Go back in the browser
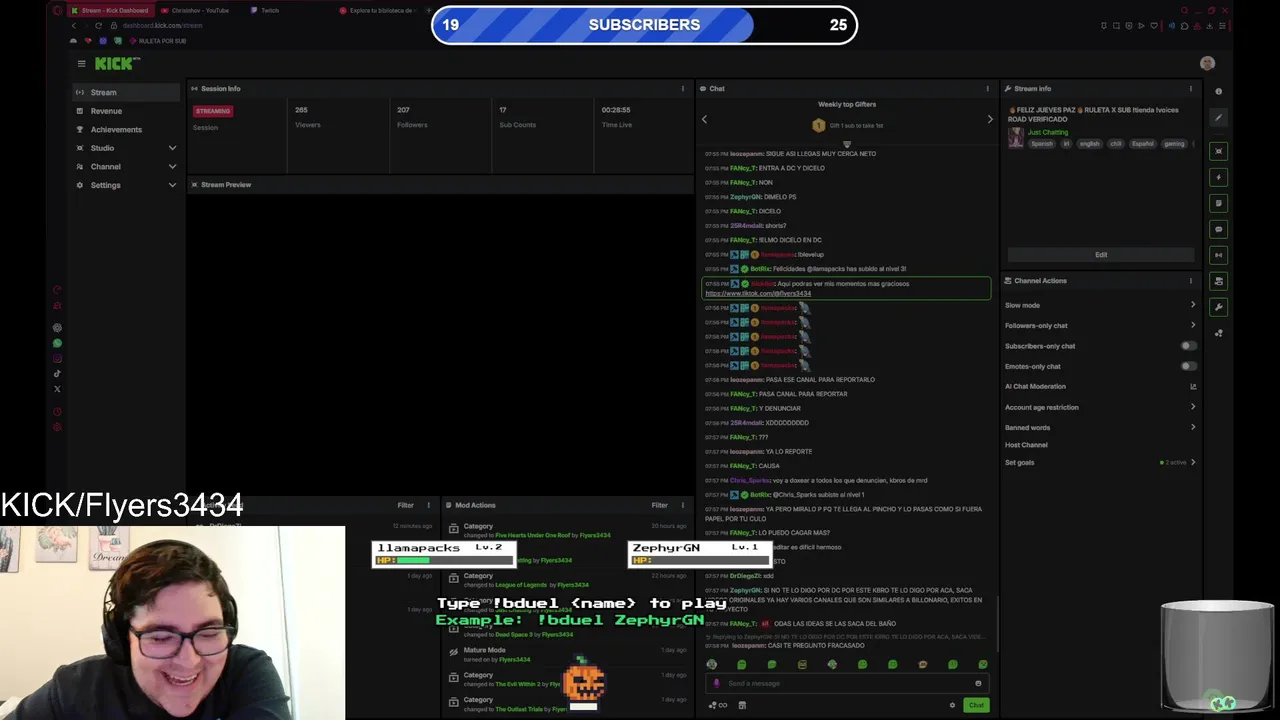Image resolution: width=1280 pixels, height=720 pixels. (73, 25)
